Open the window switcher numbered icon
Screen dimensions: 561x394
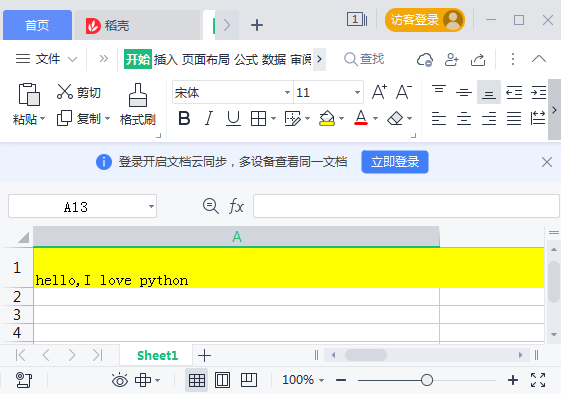(357, 19)
